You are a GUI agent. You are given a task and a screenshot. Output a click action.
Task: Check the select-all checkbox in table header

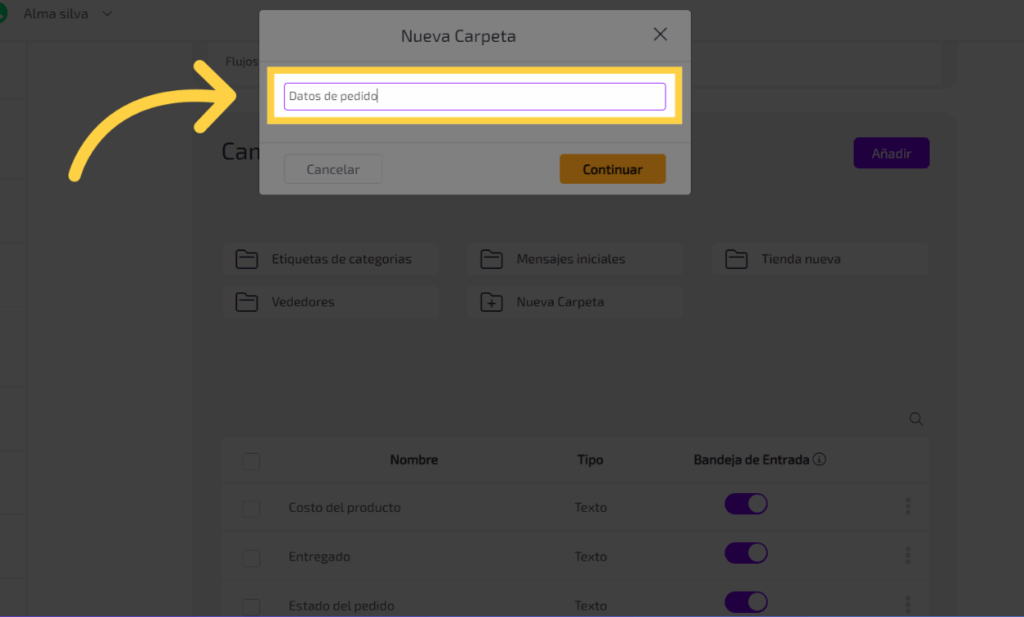pyautogui.click(x=251, y=461)
